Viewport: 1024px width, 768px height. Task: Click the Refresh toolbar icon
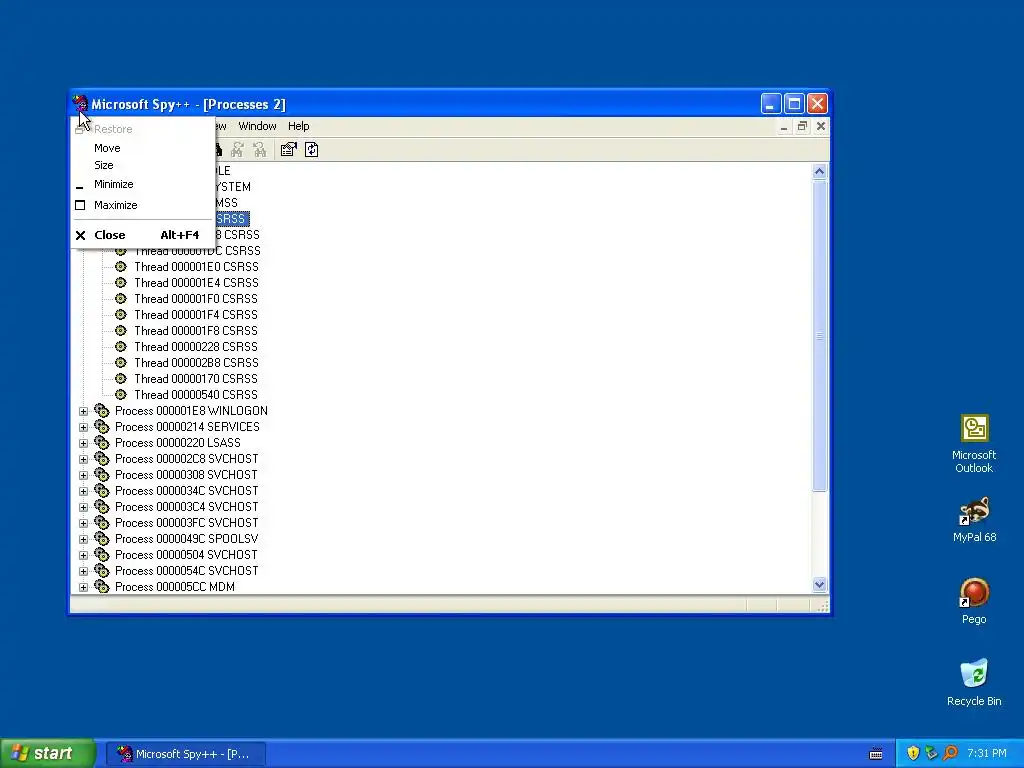point(312,150)
